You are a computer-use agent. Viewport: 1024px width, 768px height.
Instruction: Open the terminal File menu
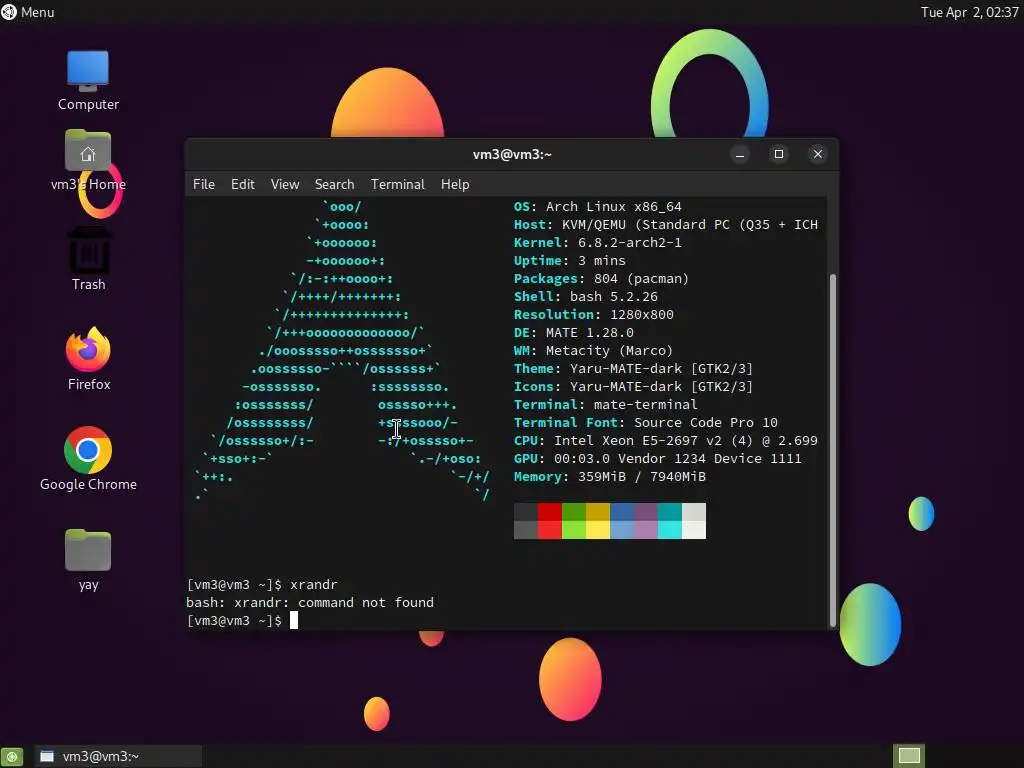click(x=204, y=184)
